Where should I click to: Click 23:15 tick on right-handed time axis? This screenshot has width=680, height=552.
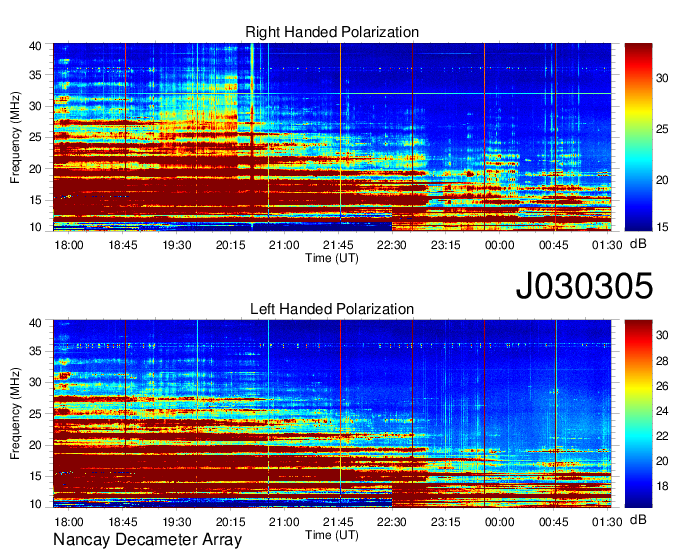coord(445,245)
